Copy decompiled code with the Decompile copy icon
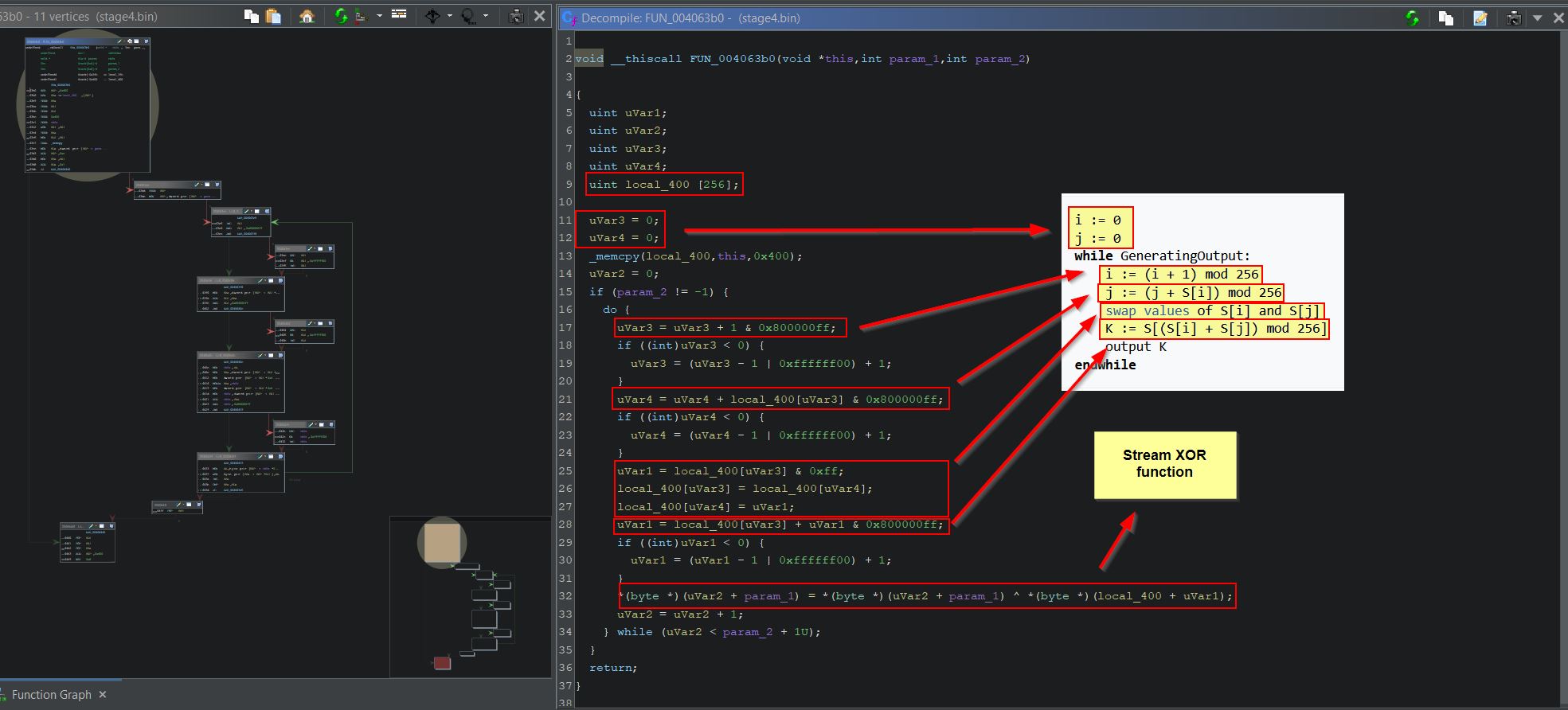Image resolution: width=1568 pixels, height=710 pixels. [1446, 18]
